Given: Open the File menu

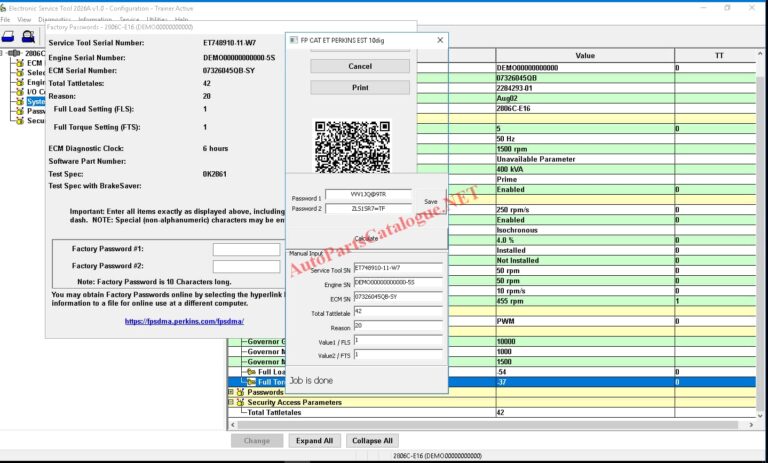Looking at the screenshot, I should pyautogui.click(x=5, y=20).
